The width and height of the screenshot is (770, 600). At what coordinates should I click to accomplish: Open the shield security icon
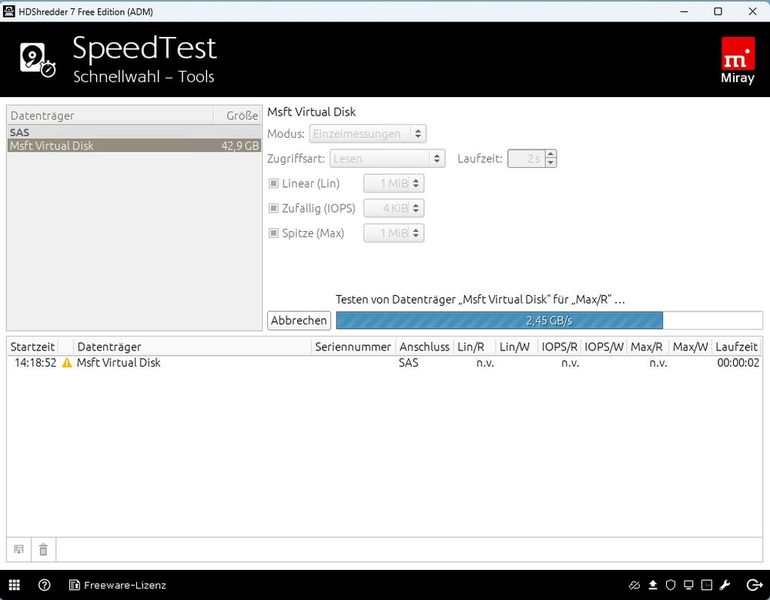[x=670, y=585]
